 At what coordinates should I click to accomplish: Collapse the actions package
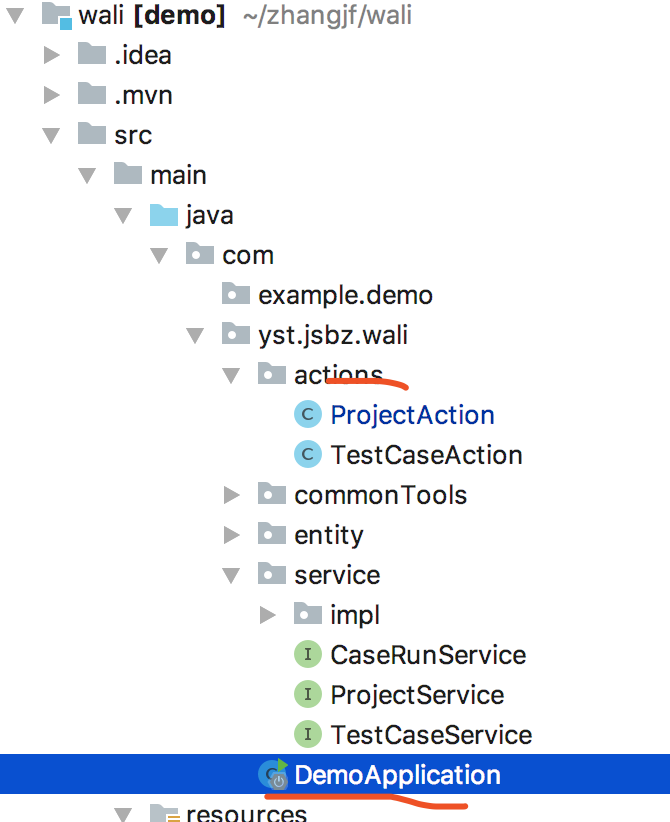click(232, 375)
